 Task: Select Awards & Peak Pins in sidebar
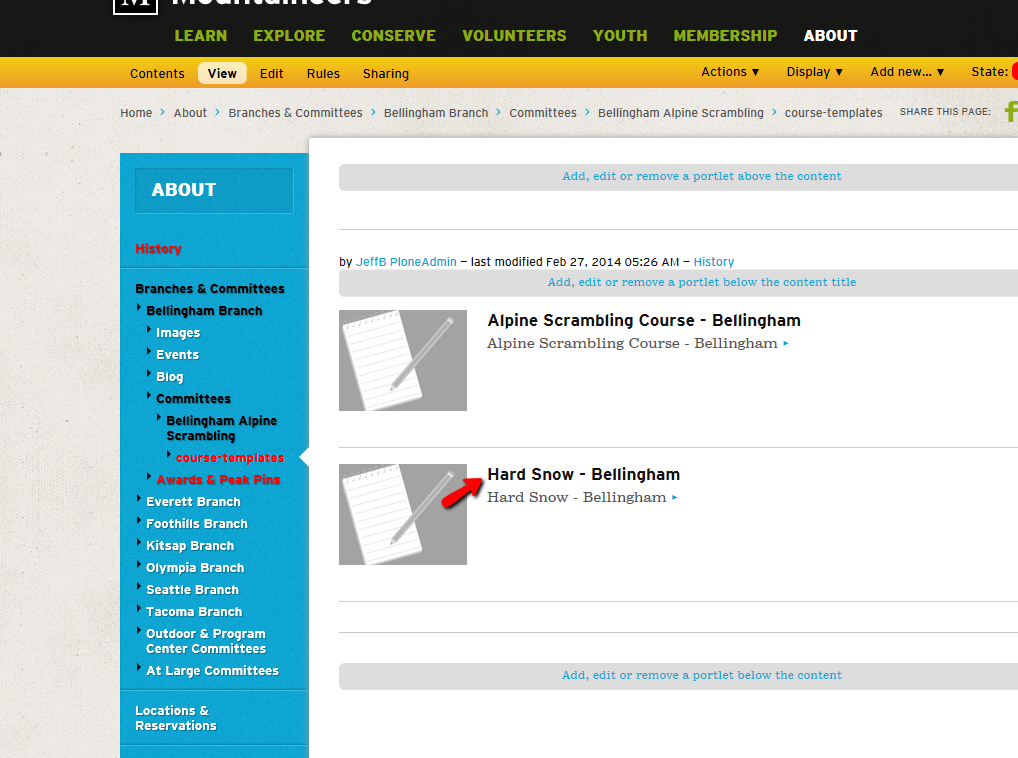(x=218, y=480)
